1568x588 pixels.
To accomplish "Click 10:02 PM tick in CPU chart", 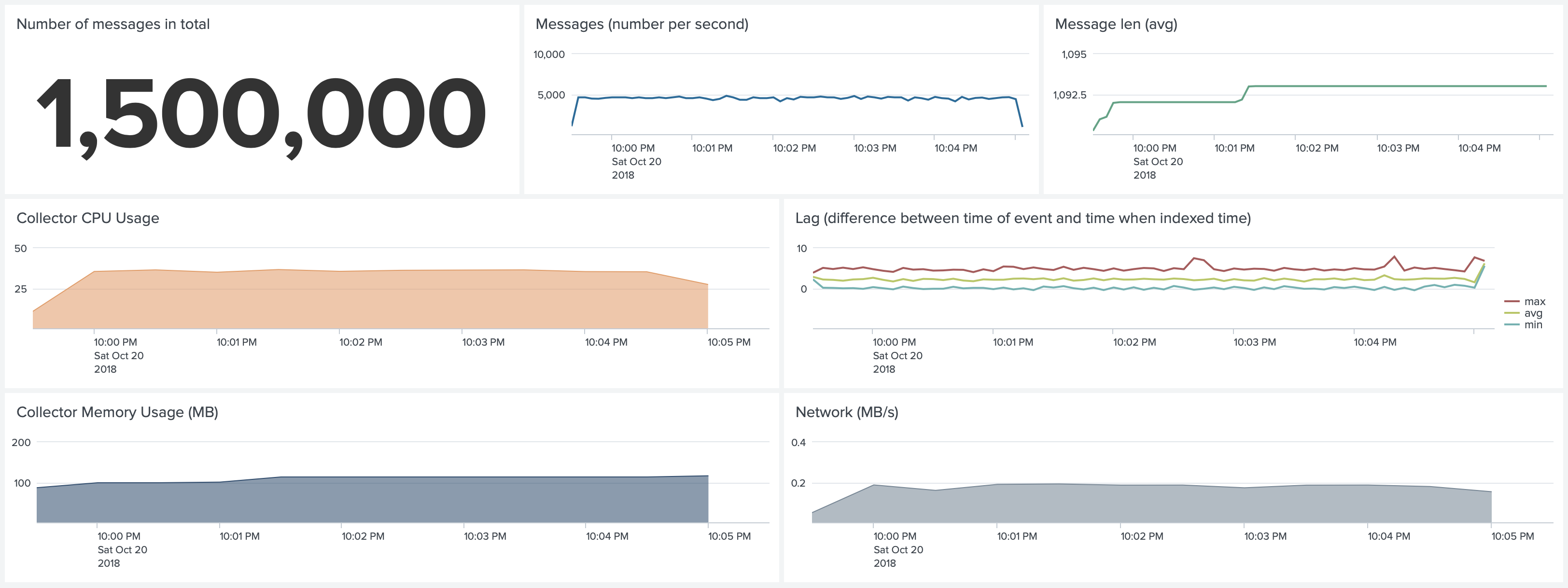I will pyautogui.click(x=360, y=342).
